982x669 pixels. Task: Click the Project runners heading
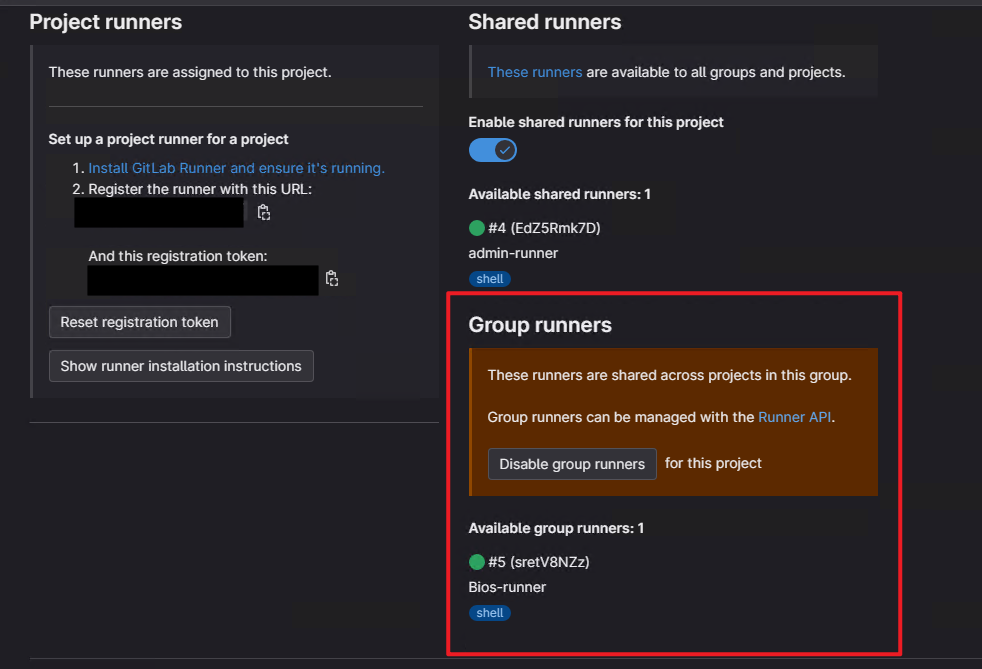point(106,22)
